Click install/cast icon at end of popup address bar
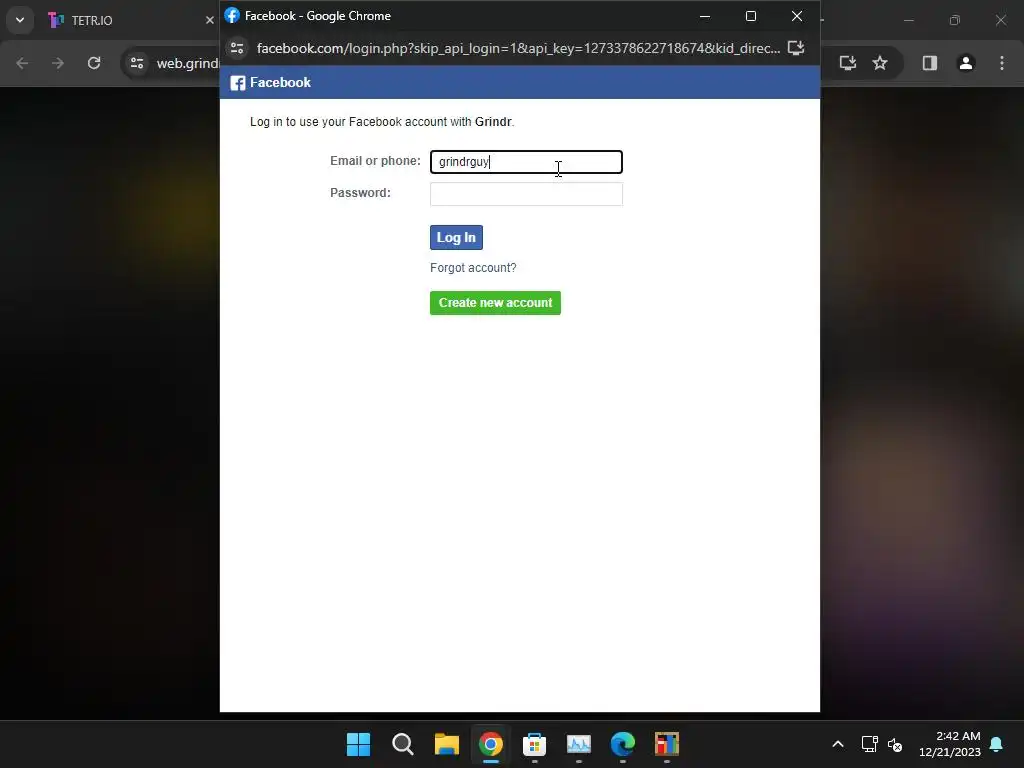 click(796, 48)
